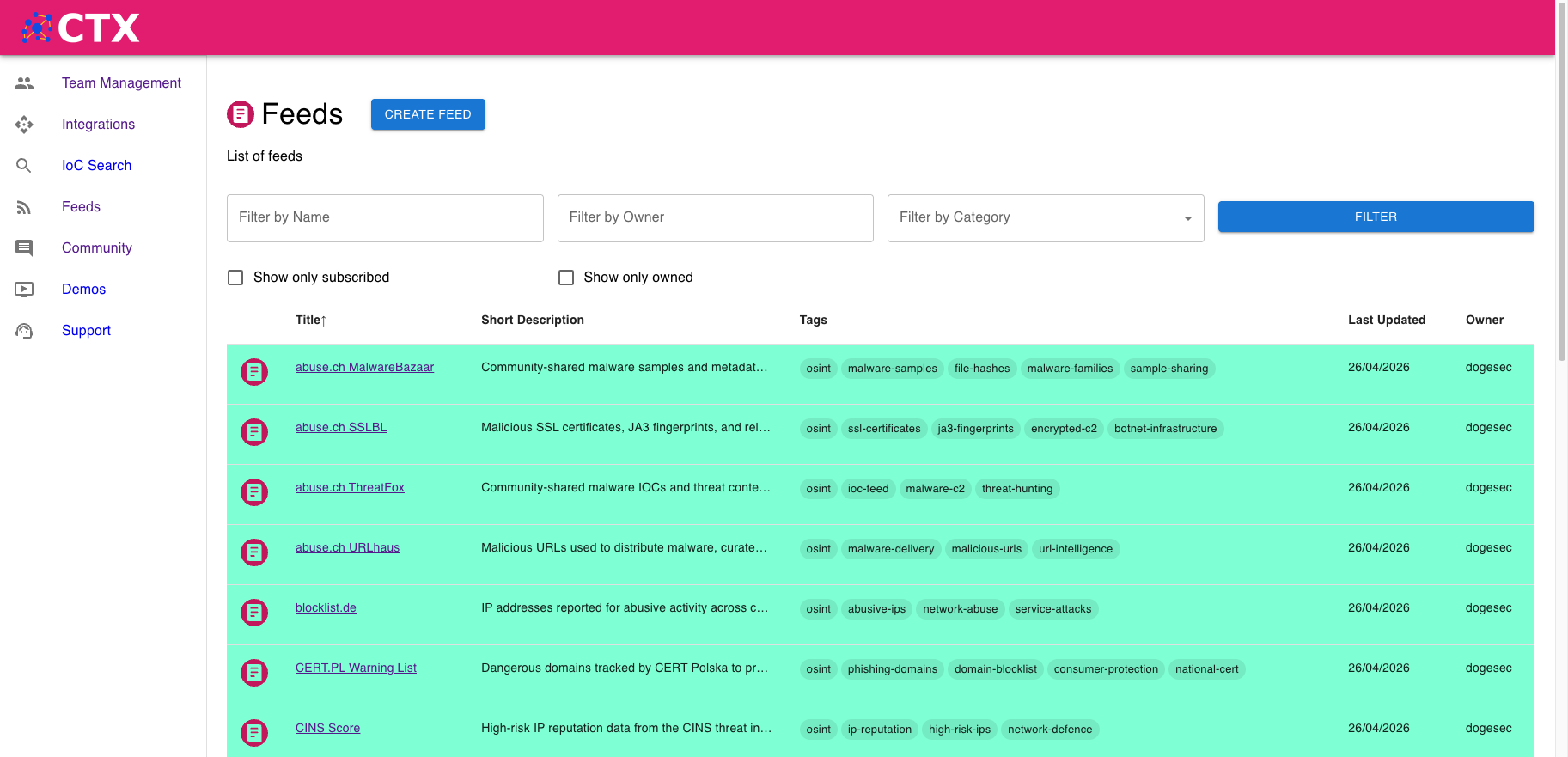1568x757 pixels.
Task: Click the Community chat icon
Action: click(24, 248)
